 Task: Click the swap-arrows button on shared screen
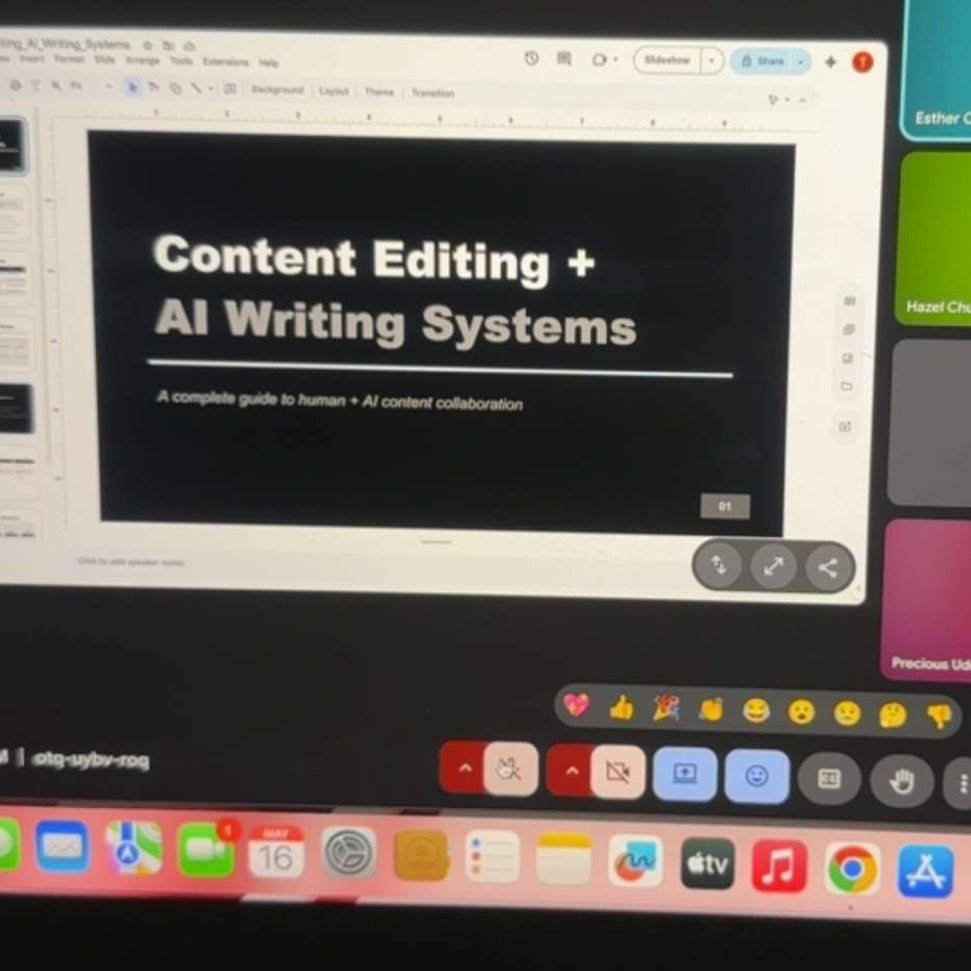(718, 564)
